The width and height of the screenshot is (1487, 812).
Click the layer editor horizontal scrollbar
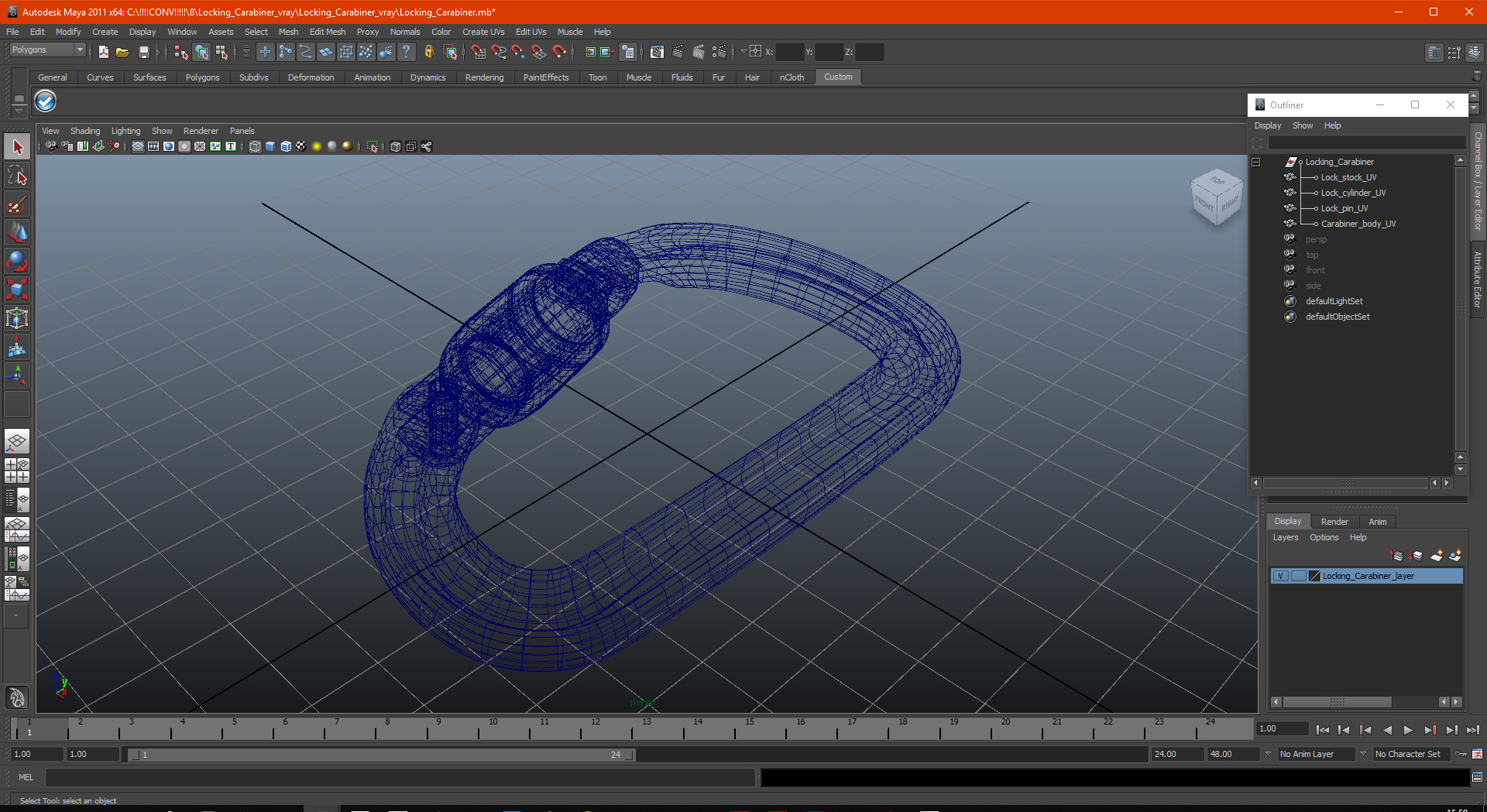point(1337,702)
